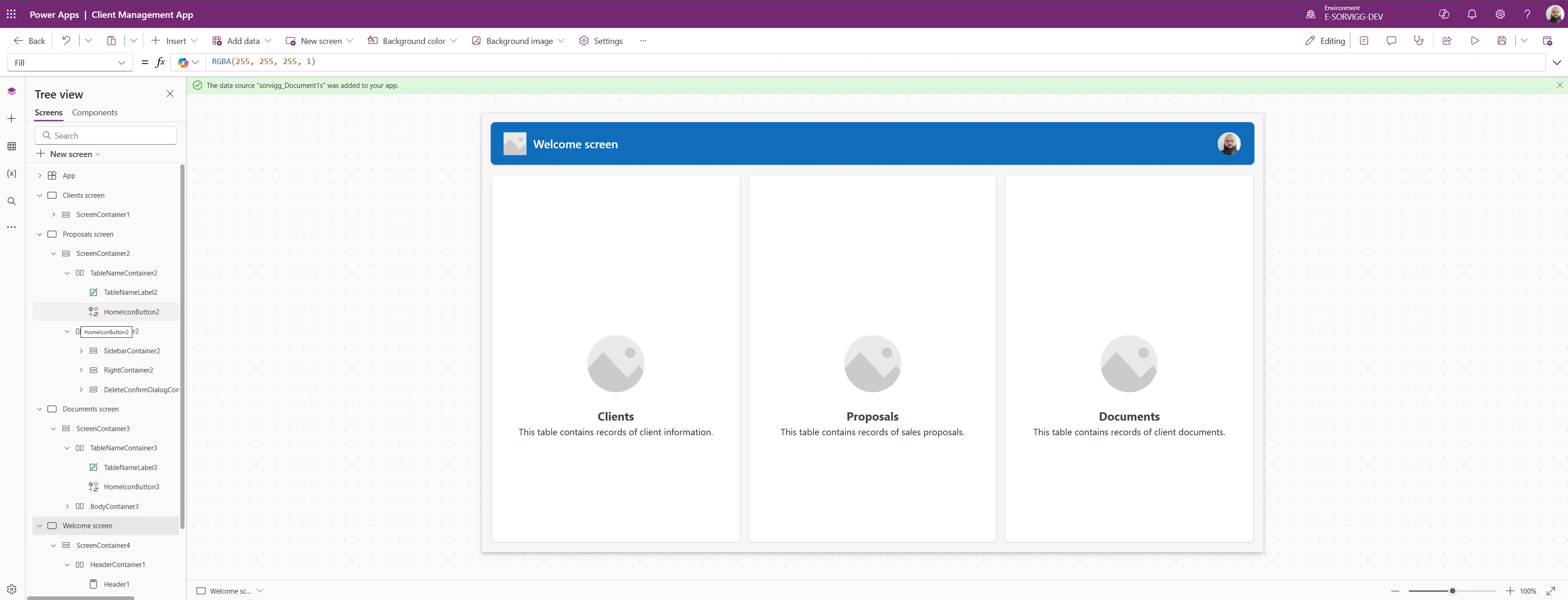Click the Share app icon

click(x=1446, y=41)
